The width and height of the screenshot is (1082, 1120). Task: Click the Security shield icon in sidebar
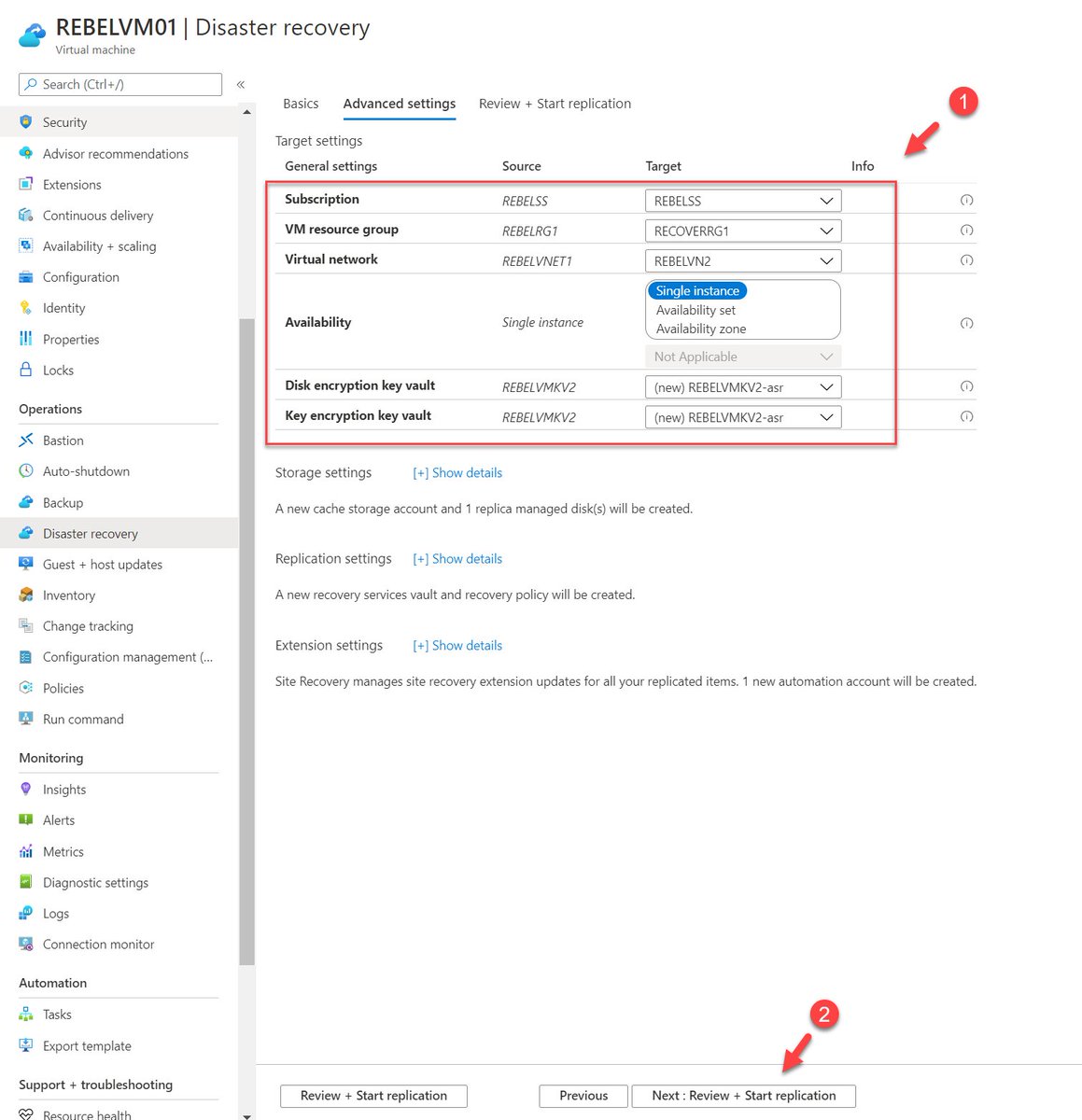tap(26, 121)
